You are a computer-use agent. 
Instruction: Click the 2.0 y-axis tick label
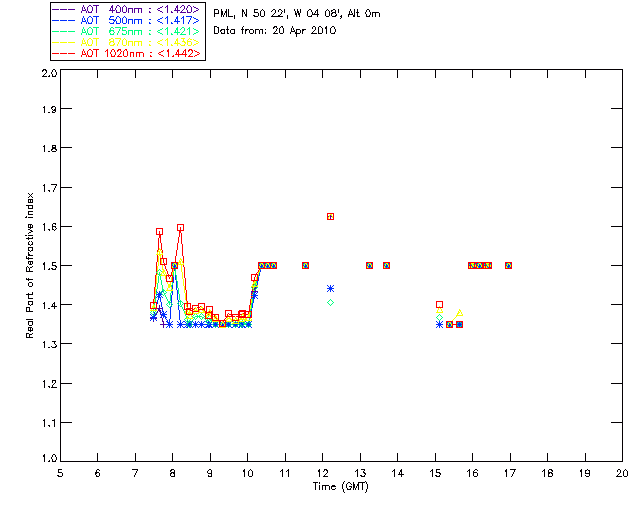coord(49,73)
